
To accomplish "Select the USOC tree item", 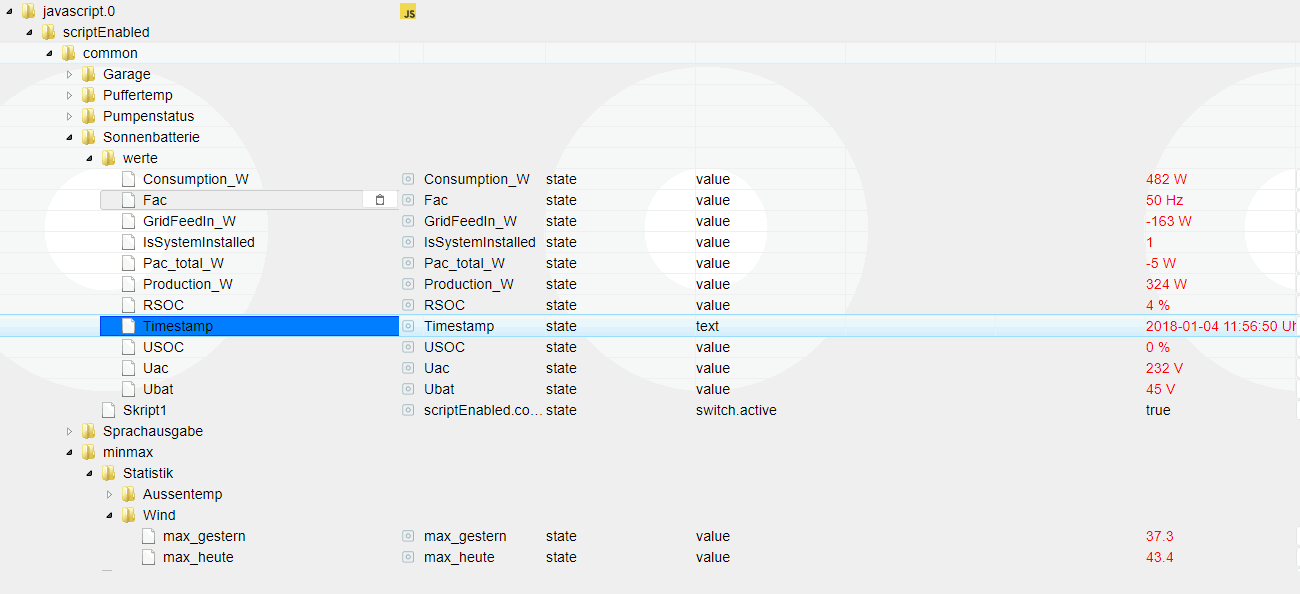I will pos(163,347).
